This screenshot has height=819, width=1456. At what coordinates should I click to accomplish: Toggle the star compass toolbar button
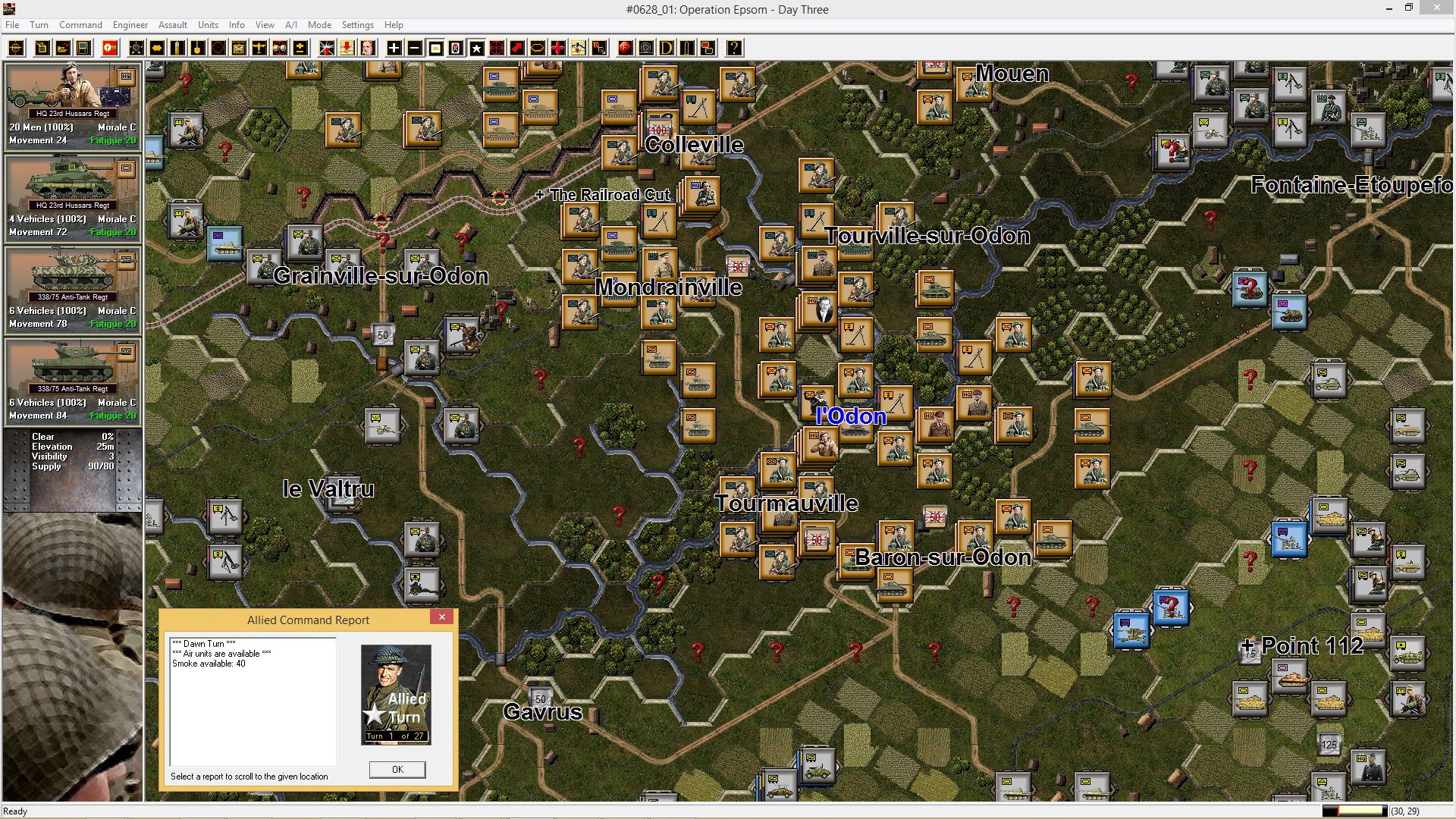pos(136,48)
